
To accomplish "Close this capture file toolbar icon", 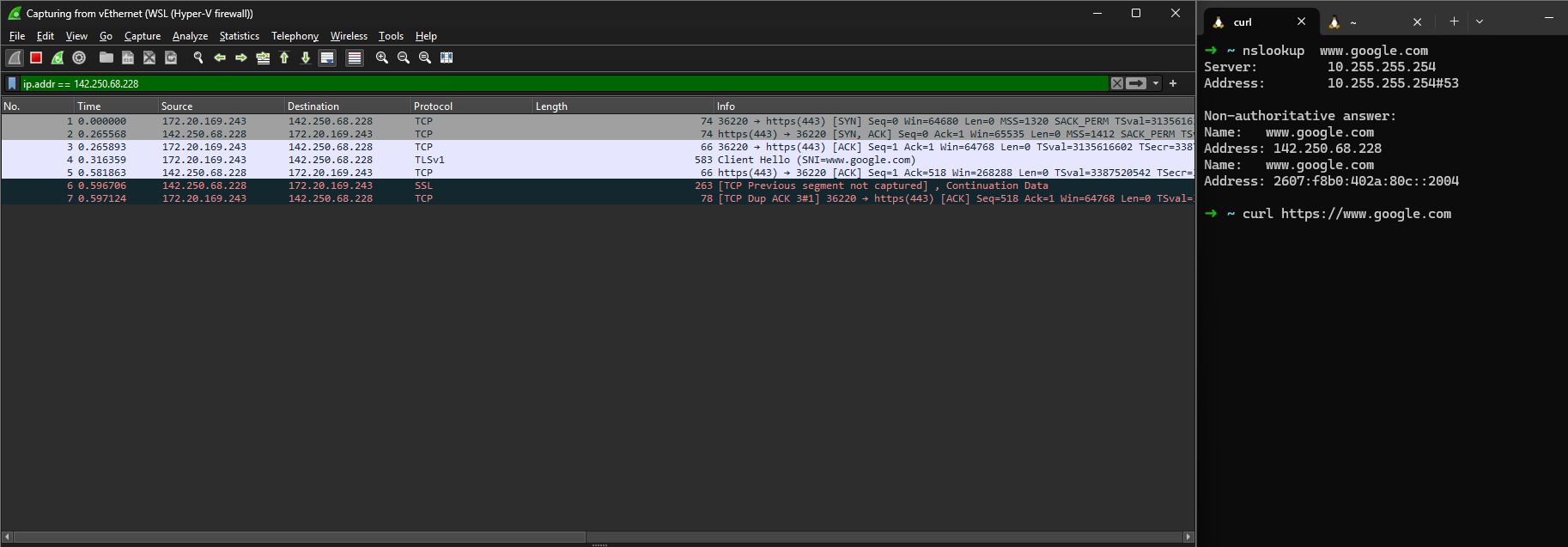I will 149,58.
